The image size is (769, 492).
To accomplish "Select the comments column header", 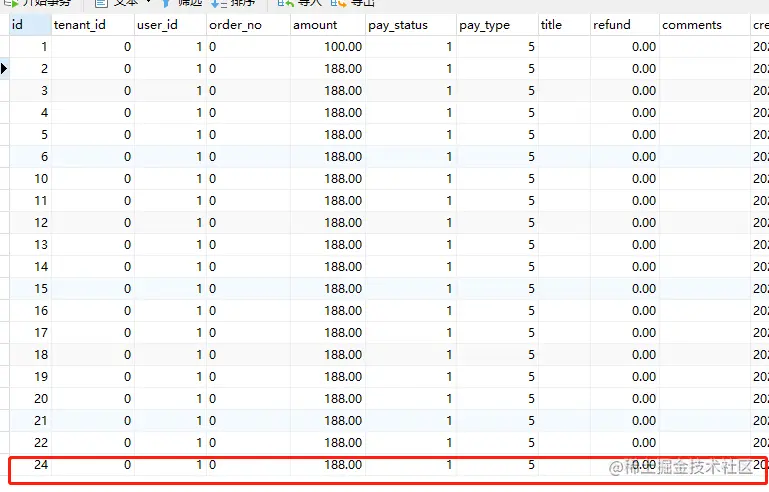I will click(x=705, y=25).
